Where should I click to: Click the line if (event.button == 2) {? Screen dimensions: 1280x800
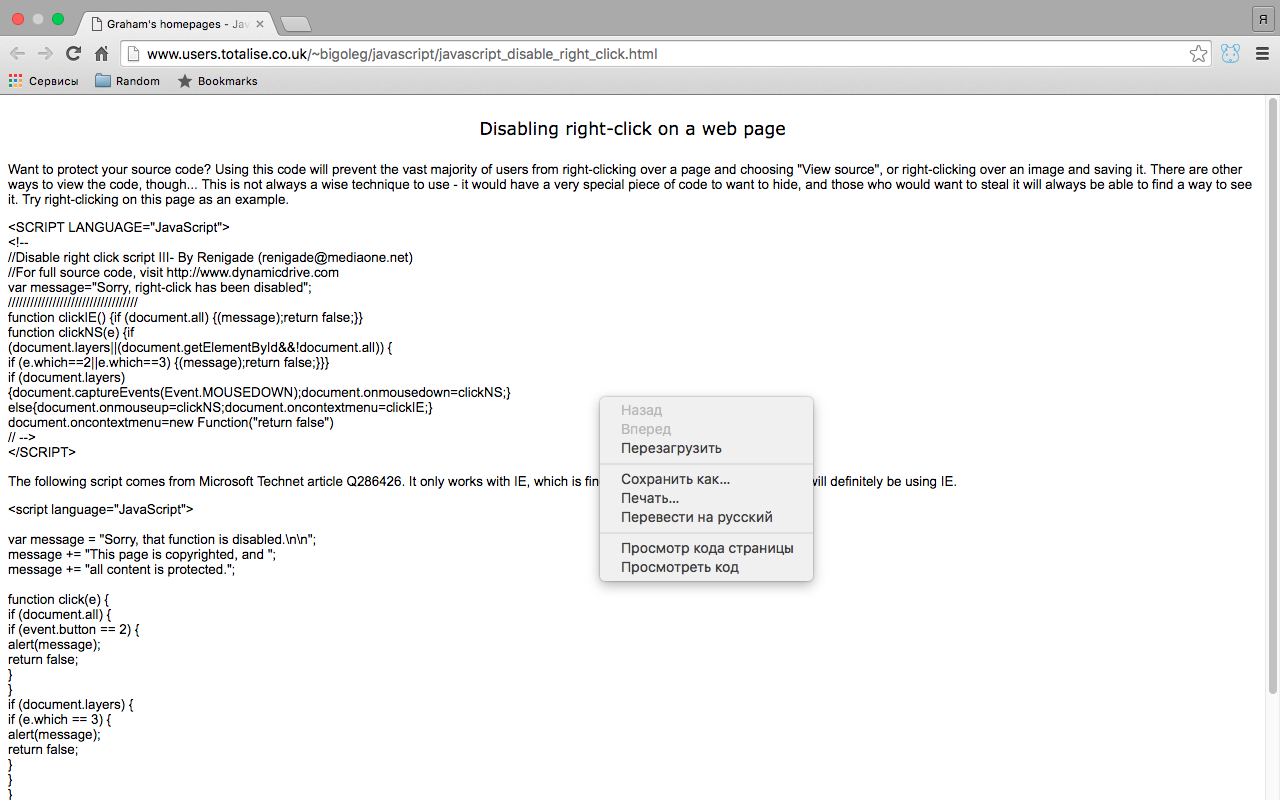tap(74, 629)
